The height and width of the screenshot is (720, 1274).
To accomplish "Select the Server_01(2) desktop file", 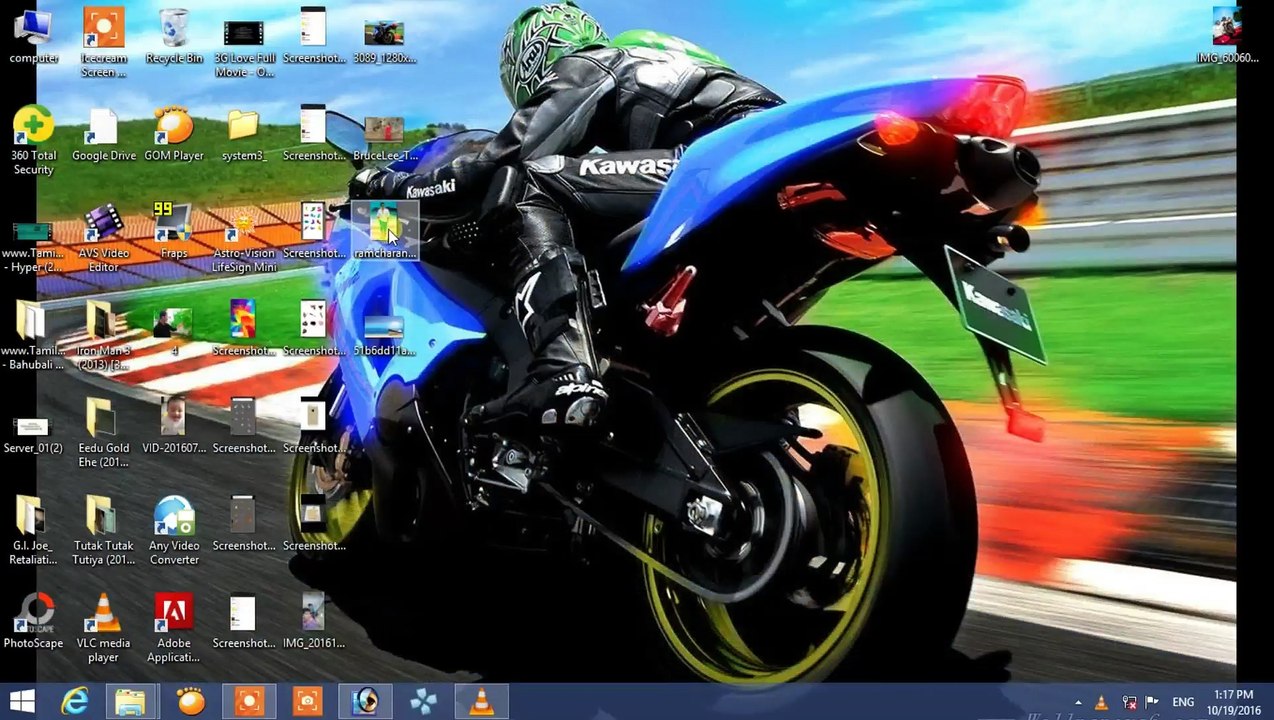I will pos(33,434).
